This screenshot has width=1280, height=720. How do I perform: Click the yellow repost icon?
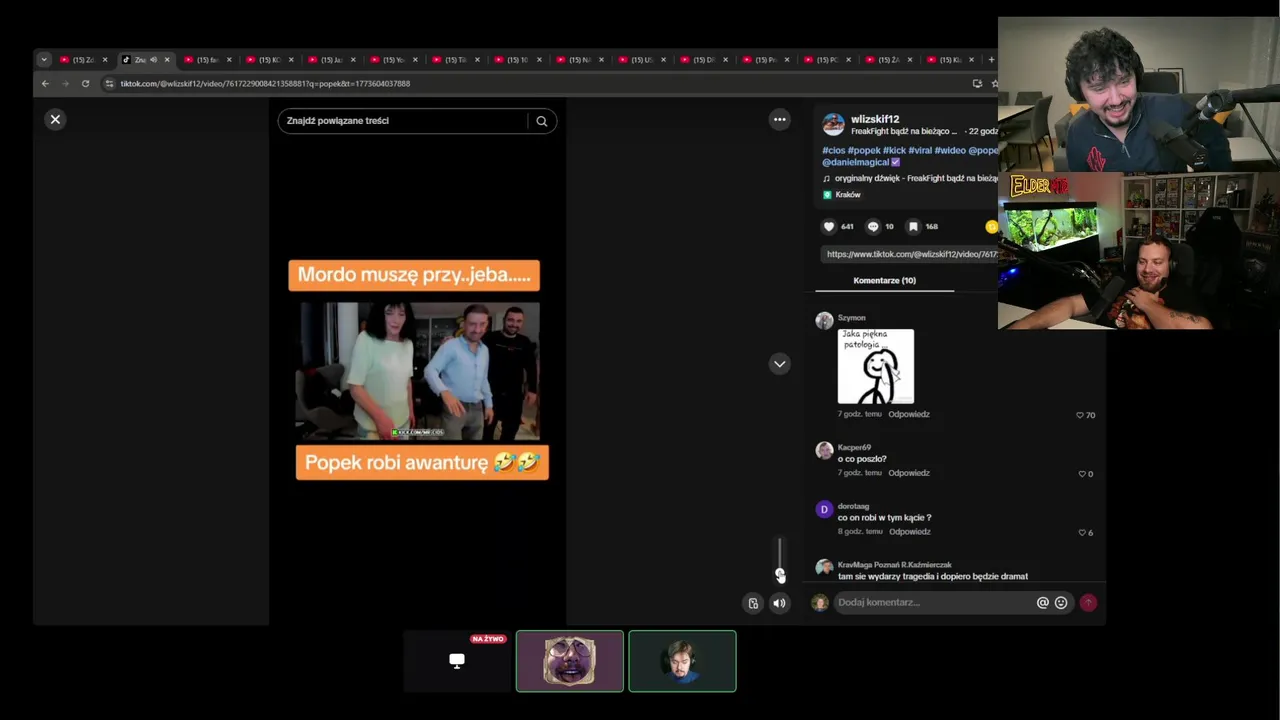pyautogui.click(x=991, y=226)
